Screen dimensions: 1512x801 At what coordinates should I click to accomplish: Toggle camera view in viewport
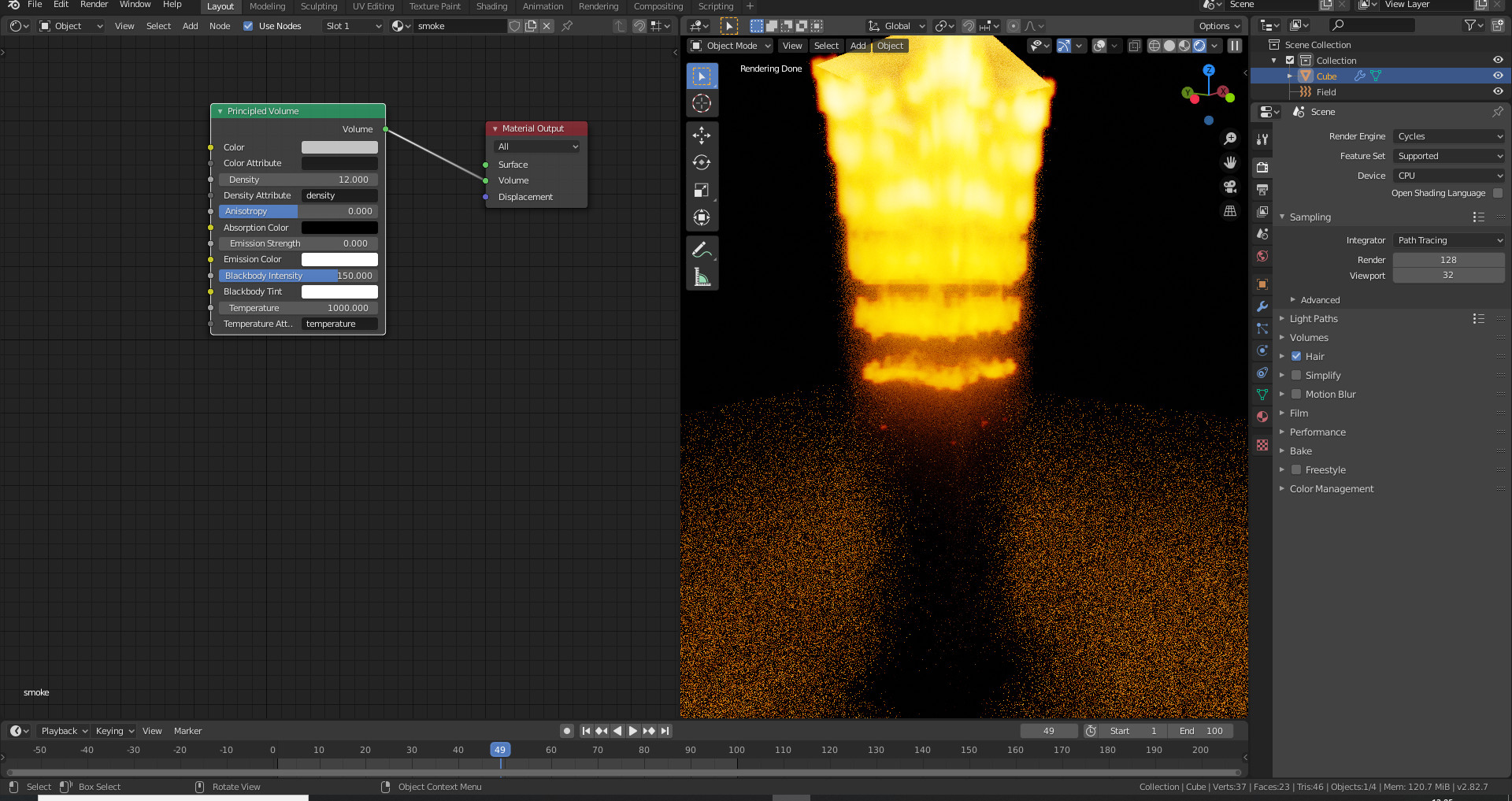coord(1229,187)
